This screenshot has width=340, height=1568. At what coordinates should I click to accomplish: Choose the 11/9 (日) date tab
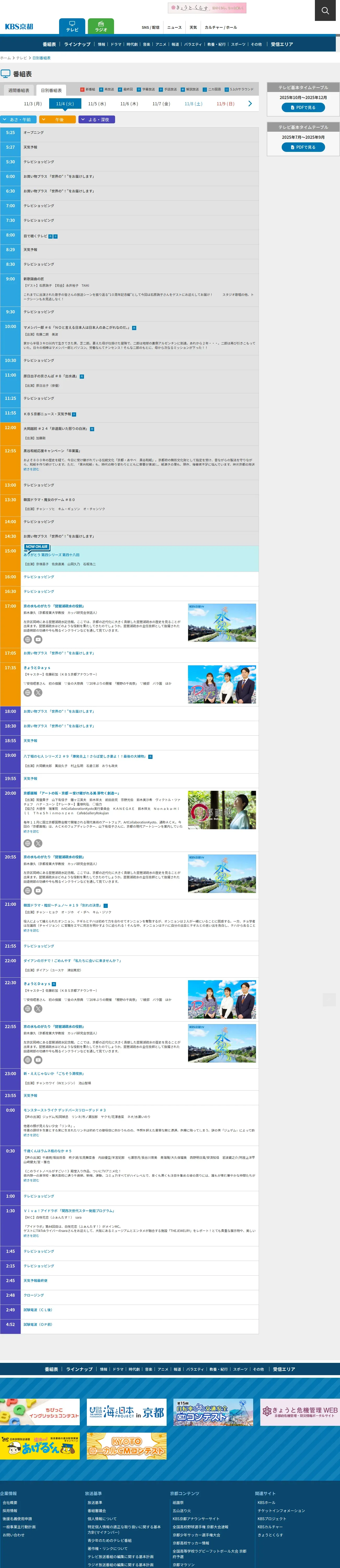225,104
